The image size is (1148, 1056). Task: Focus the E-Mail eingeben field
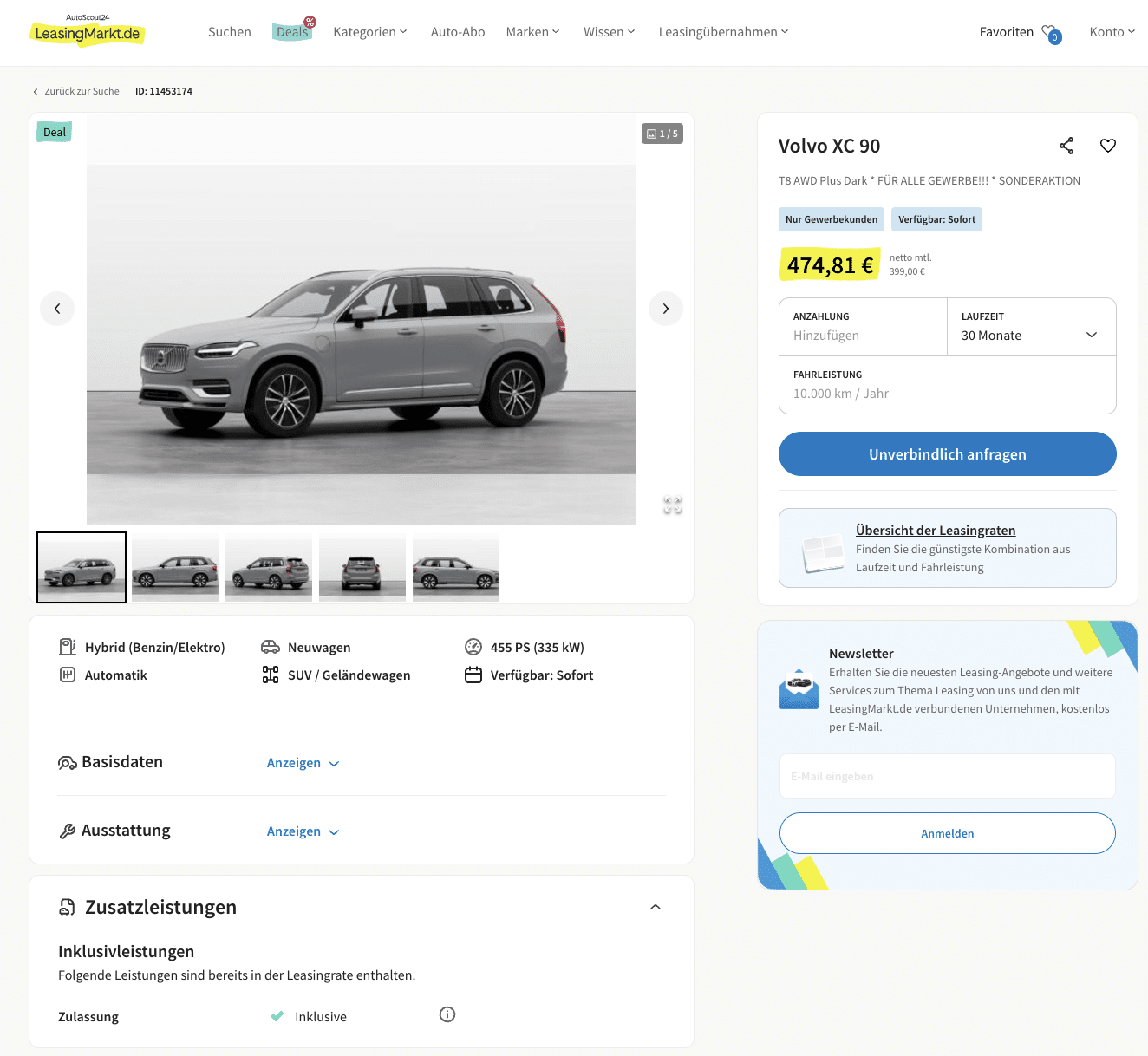pos(948,776)
